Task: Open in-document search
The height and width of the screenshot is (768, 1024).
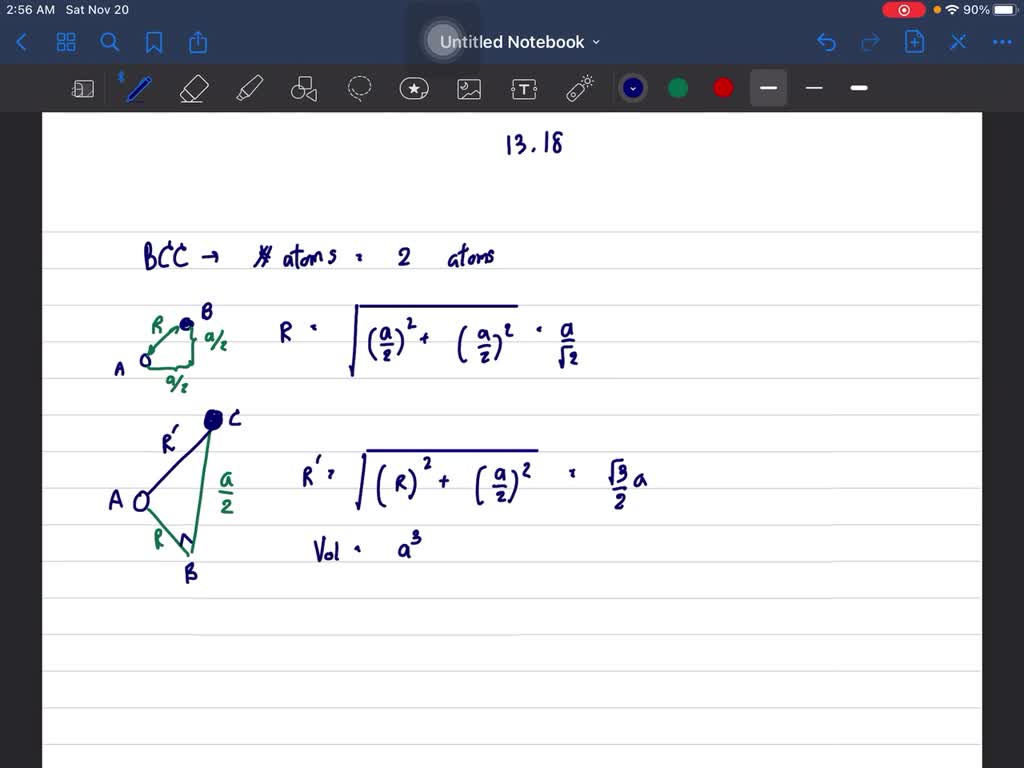Action: click(x=110, y=42)
